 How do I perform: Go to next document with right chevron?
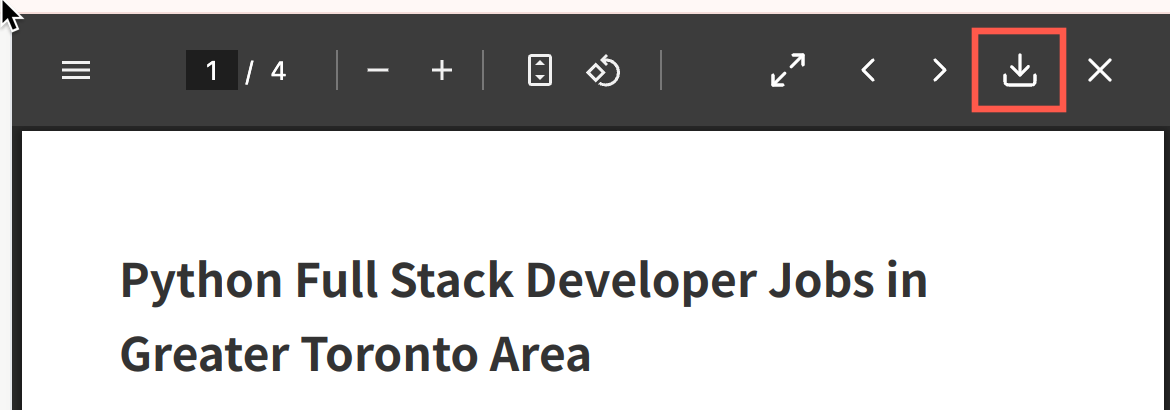tap(939, 70)
